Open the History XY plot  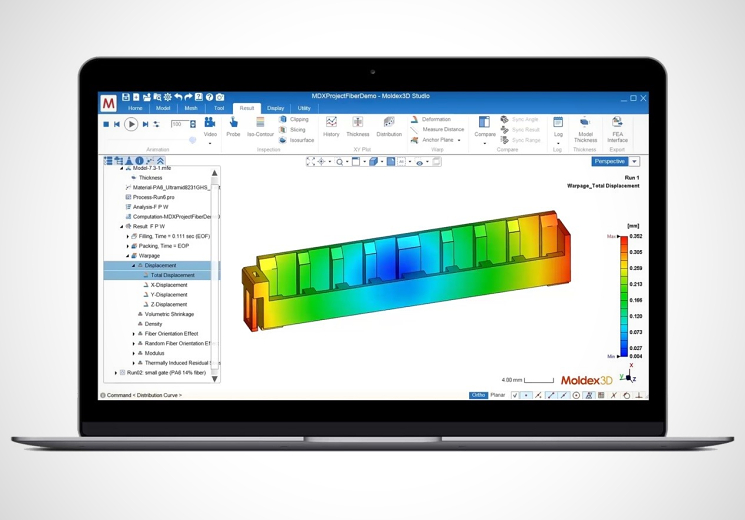click(x=331, y=127)
